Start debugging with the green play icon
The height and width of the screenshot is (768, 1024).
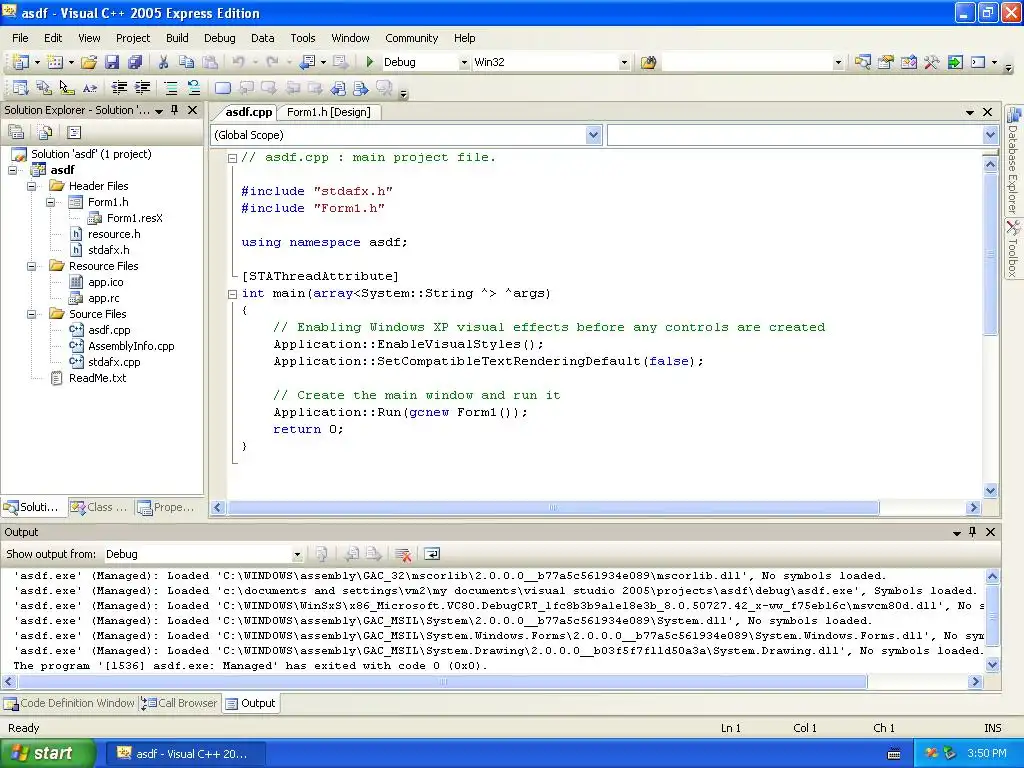370,62
